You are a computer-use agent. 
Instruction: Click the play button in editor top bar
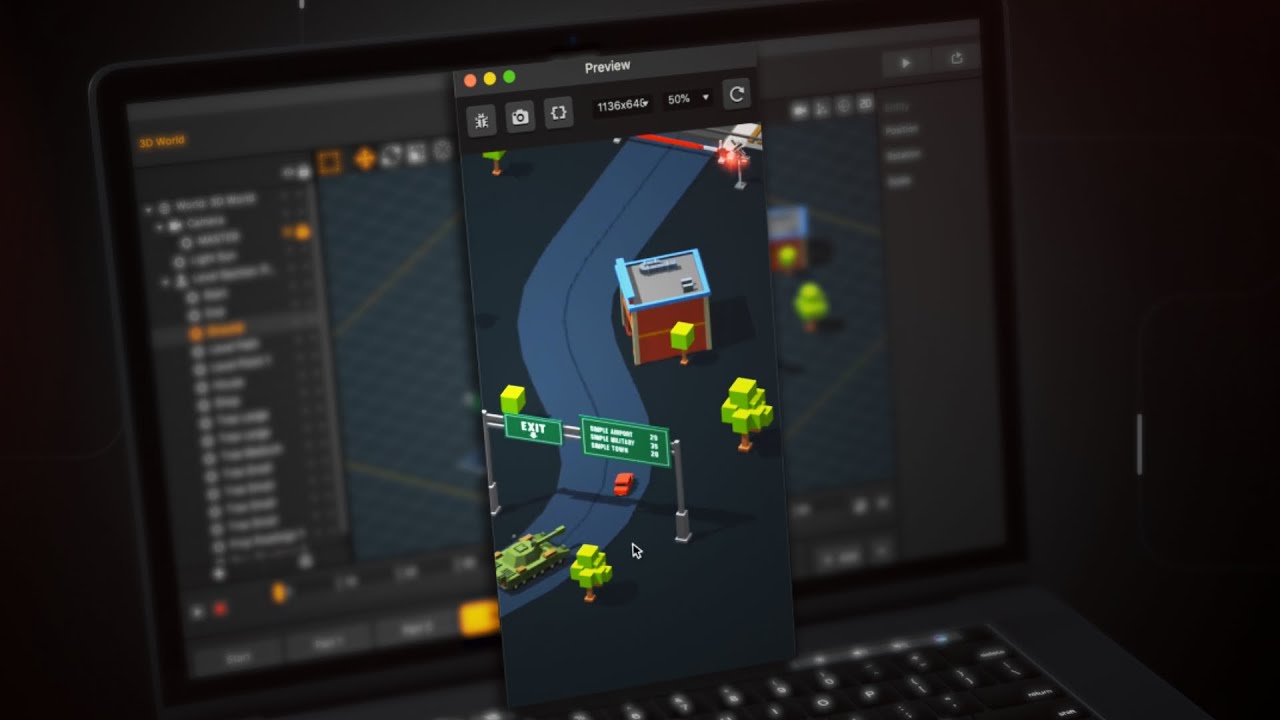(x=905, y=62)
